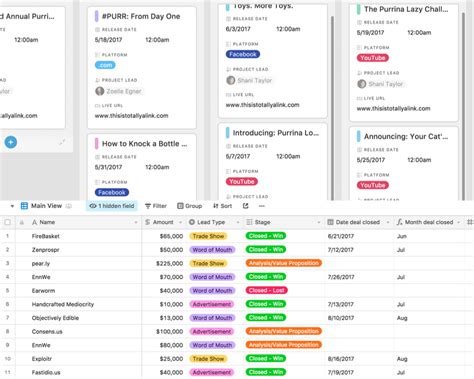Click the third kanban column scrollbar
The width and height of the screenshot is (474, 379).
click(332, 108)
